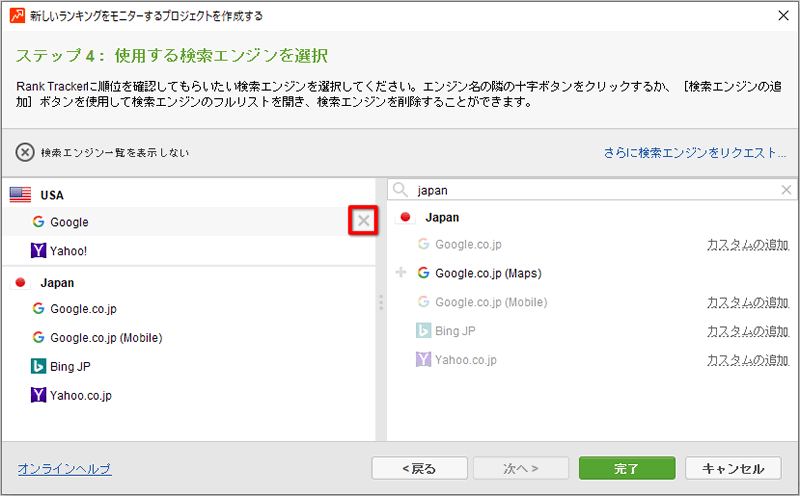Hide the search engine list with circled X
Viewport: 800px width, 496px height.
[25, 153]
